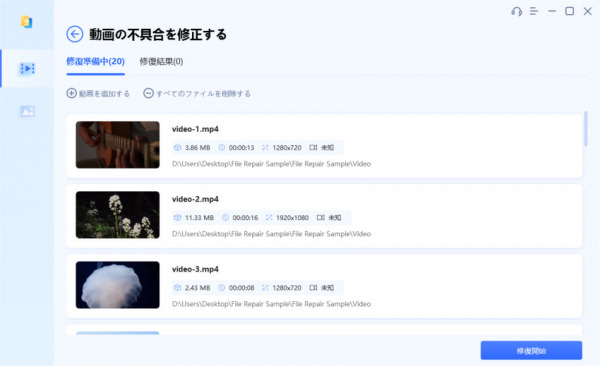This screenshot has height=366, width=600.
Task: Click the 動画の不具合を修正する page title
Action: click(158, 34)
